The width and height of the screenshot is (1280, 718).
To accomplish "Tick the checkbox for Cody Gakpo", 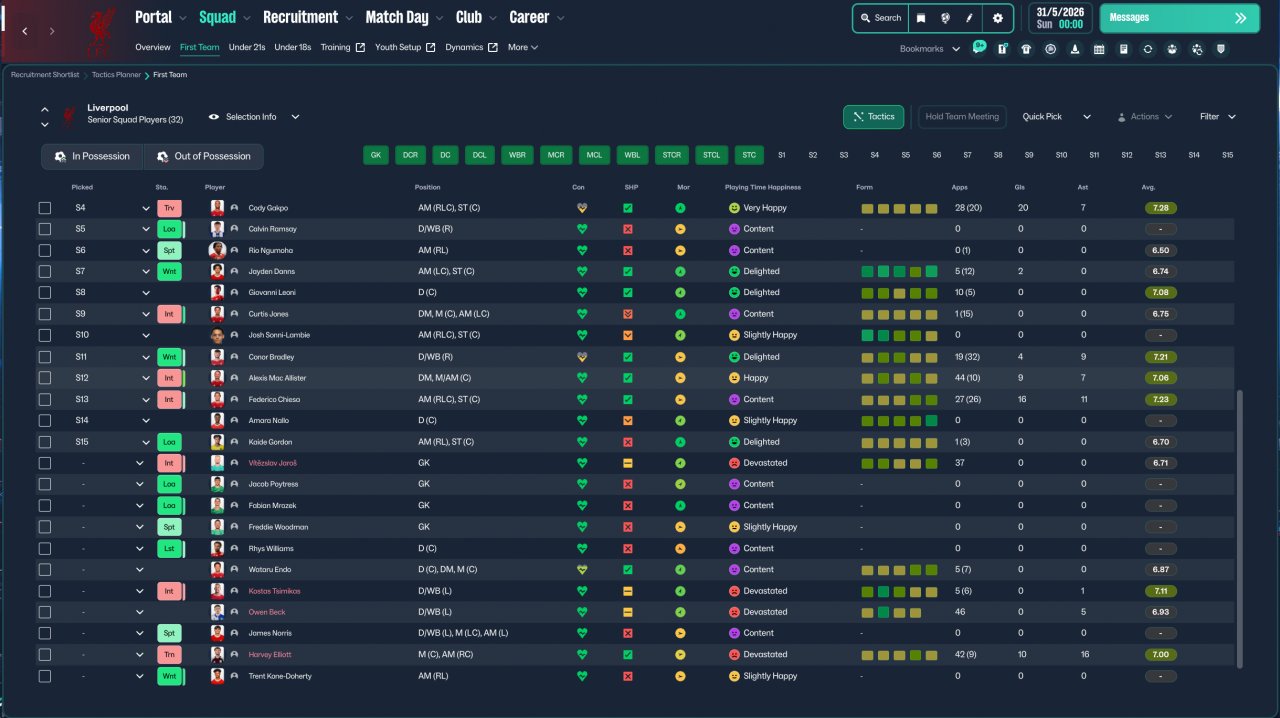I will tap(44, 208).
